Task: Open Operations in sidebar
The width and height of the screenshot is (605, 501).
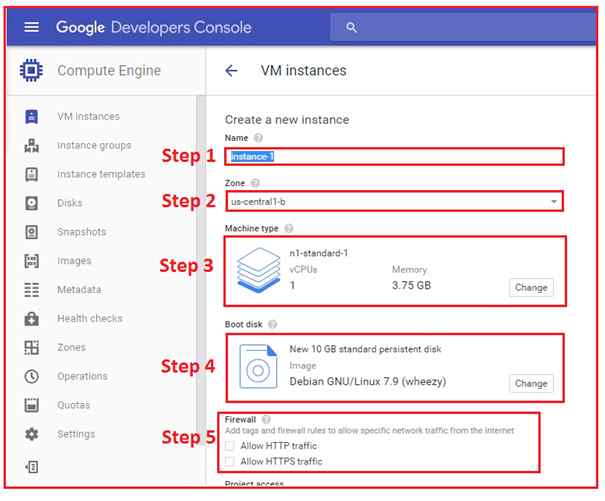Action: tap(82, 376)
